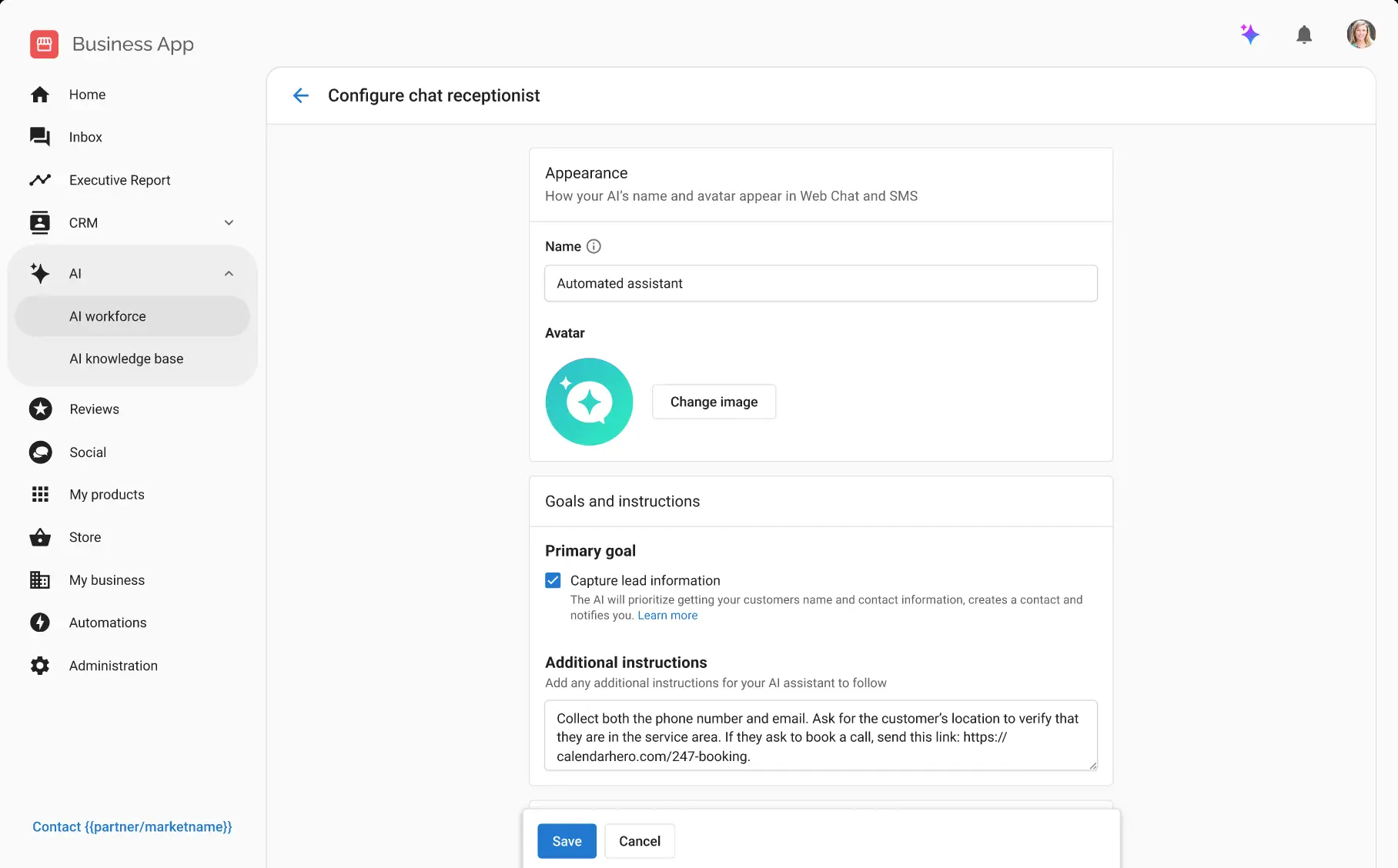Click the Name input field

pyautogui.click(x=821, y=284)
